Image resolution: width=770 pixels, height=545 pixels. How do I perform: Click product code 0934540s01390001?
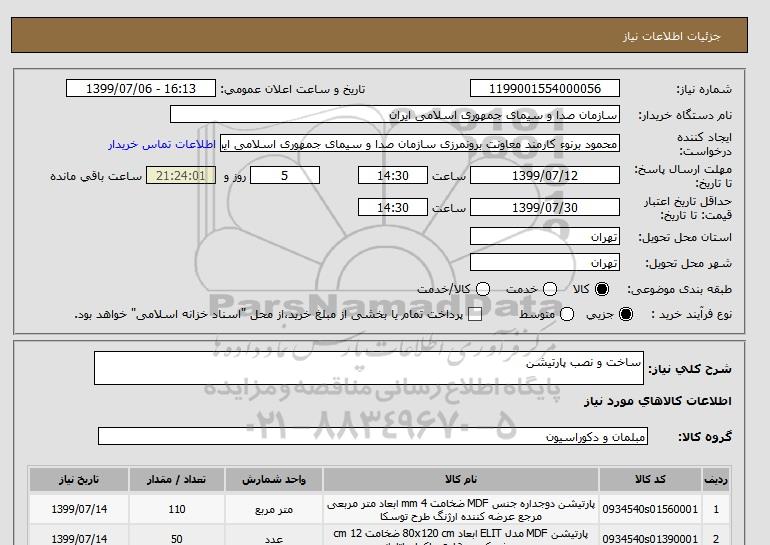point(650,539)
